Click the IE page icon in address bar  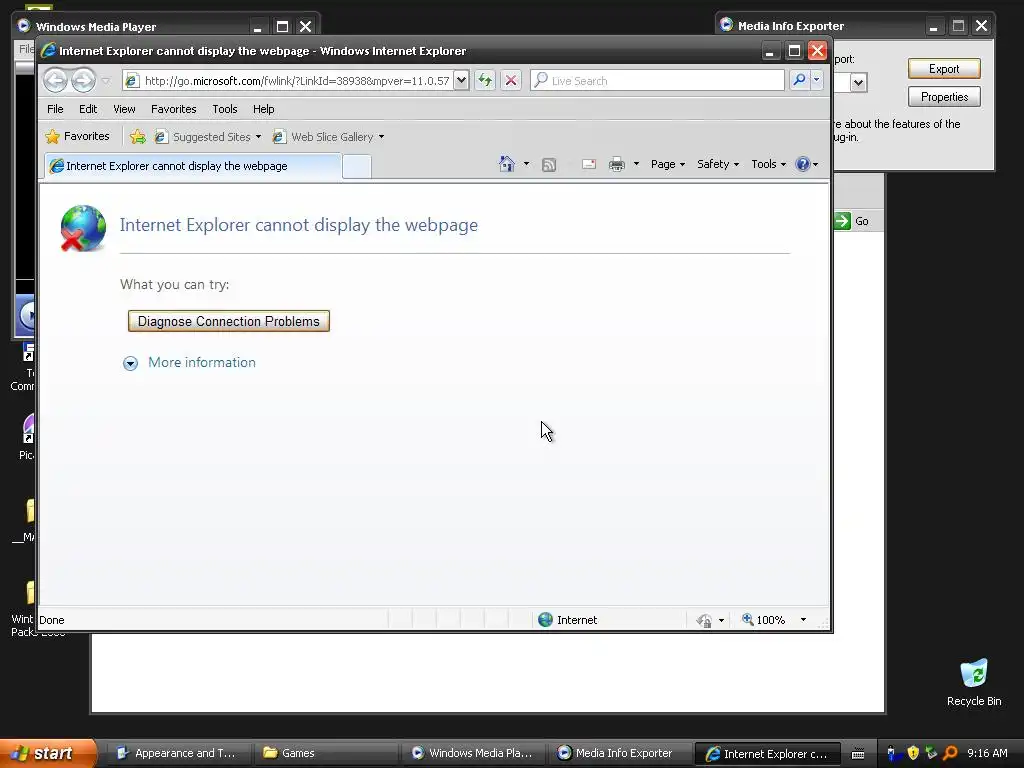click(133, 80)
